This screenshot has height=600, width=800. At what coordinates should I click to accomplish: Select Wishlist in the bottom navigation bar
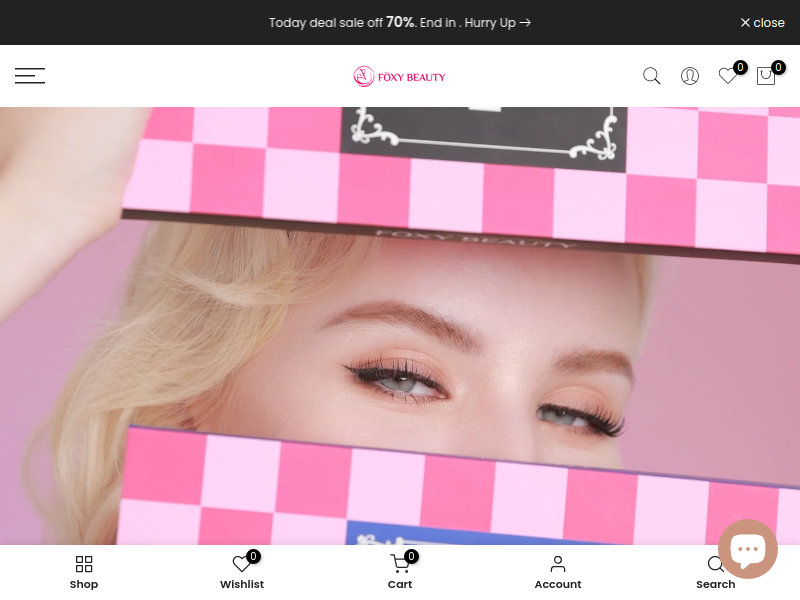click(242, 573)
